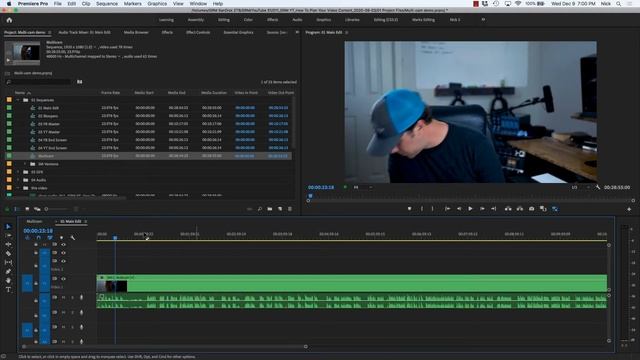Screen dimensions: 640x360
Task: Select the Slip tool
Action: coord(8,262)
